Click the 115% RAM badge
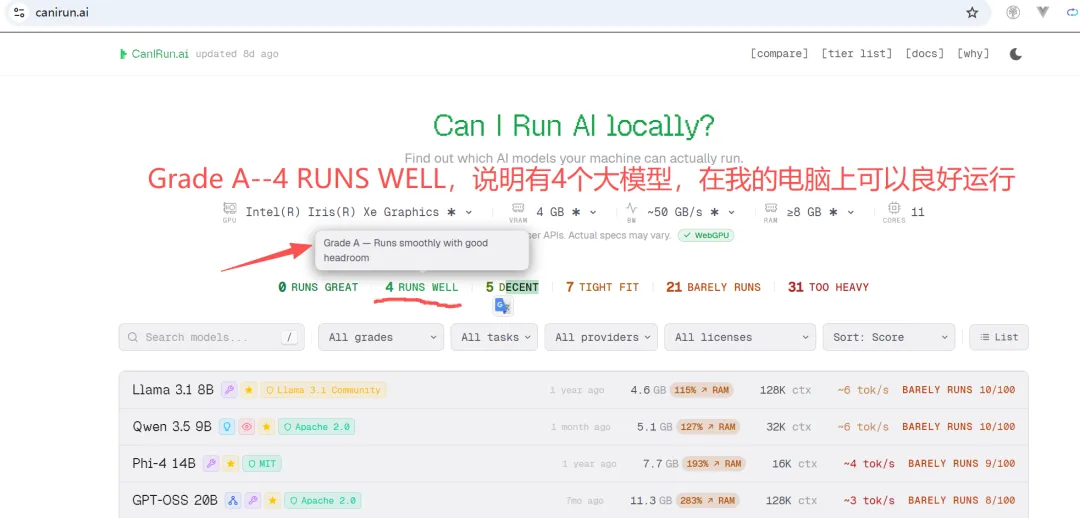Screen dimensions: 1080x518 click(701, 390)
